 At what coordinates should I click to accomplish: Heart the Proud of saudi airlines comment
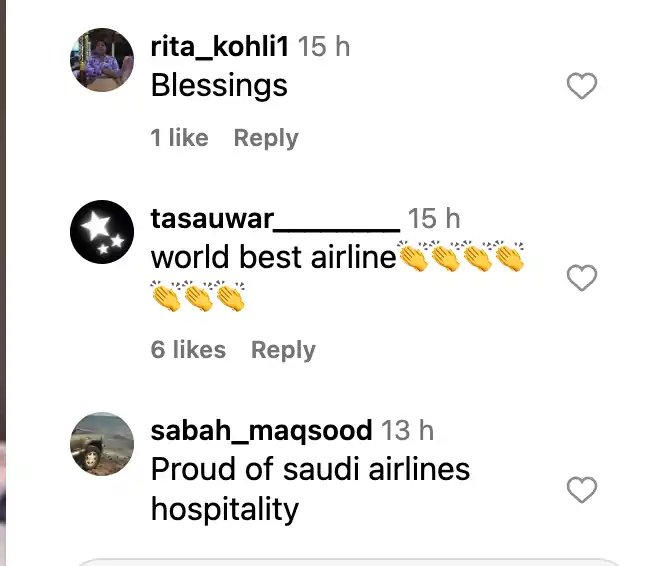[x=582, y=490]
